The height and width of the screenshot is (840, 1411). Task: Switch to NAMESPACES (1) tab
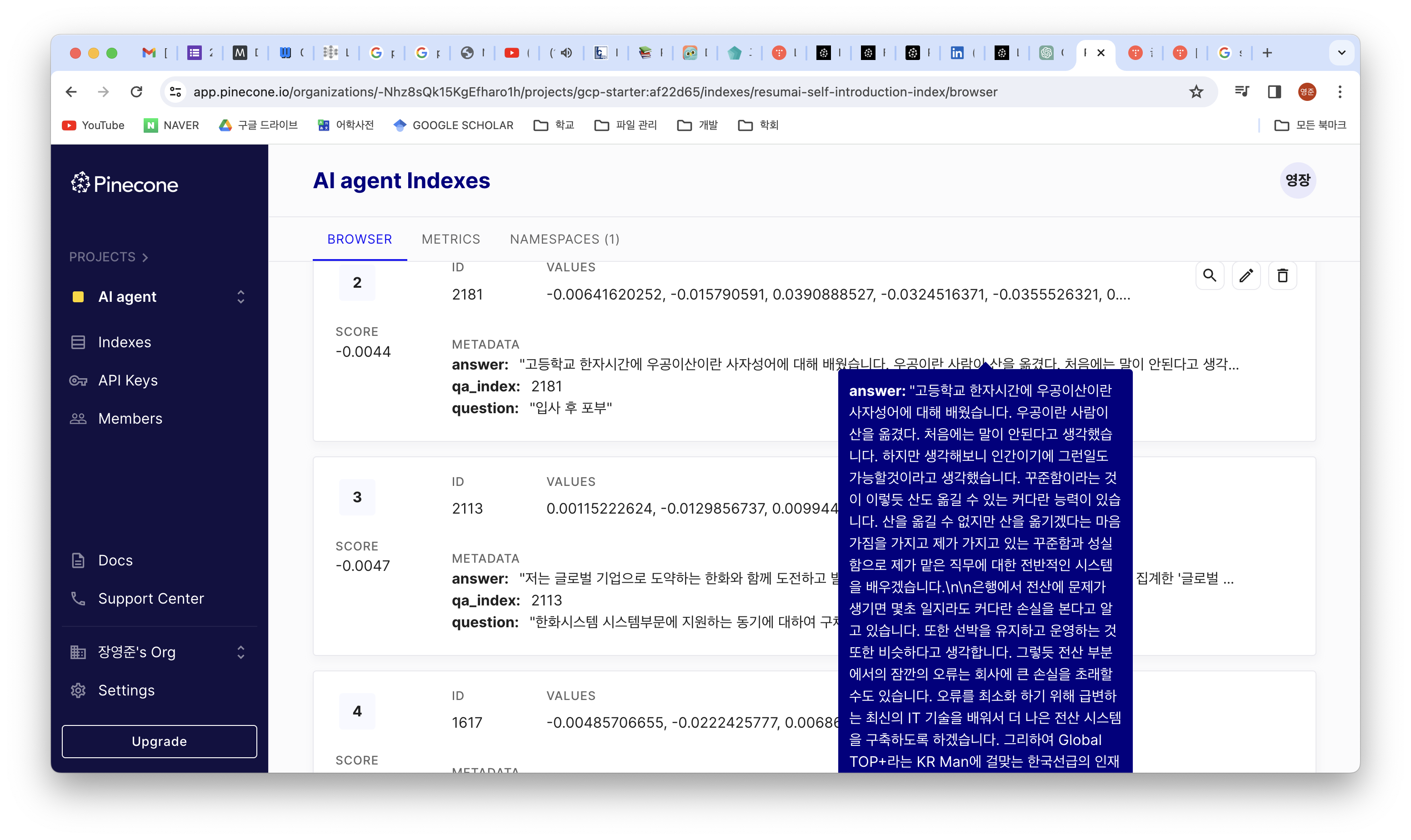pos(564,239)
